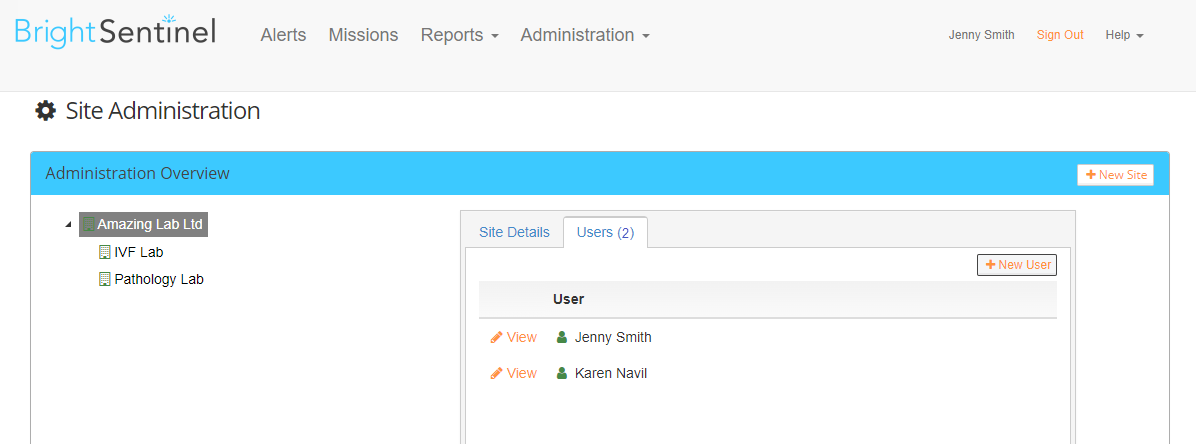Open the Reports dropdown menu
Image resolution: width=1196 pixels, height=444 pixels.
coord(459,35)
